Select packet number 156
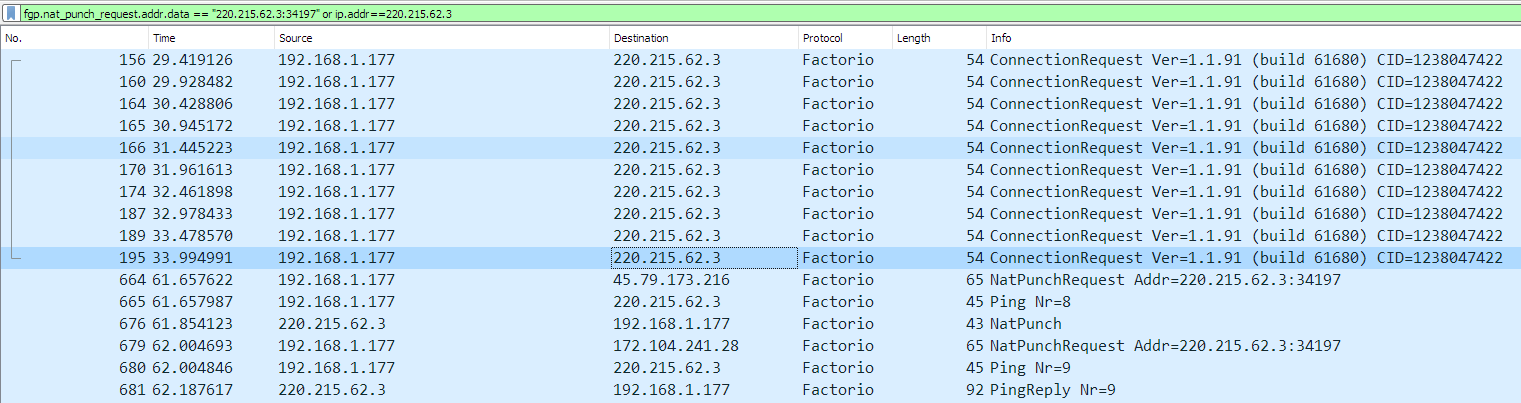 [760, 59]
